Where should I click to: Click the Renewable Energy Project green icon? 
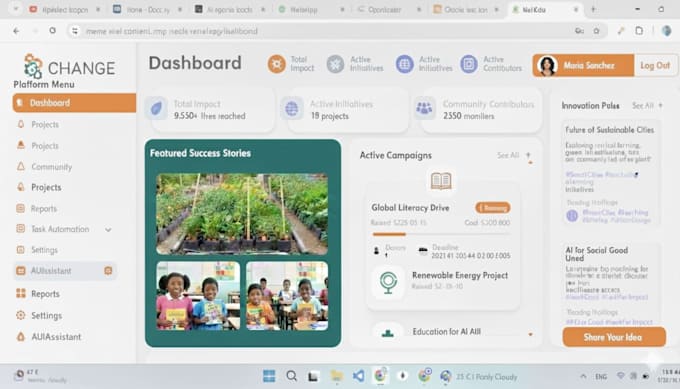(x=388, y=282)
